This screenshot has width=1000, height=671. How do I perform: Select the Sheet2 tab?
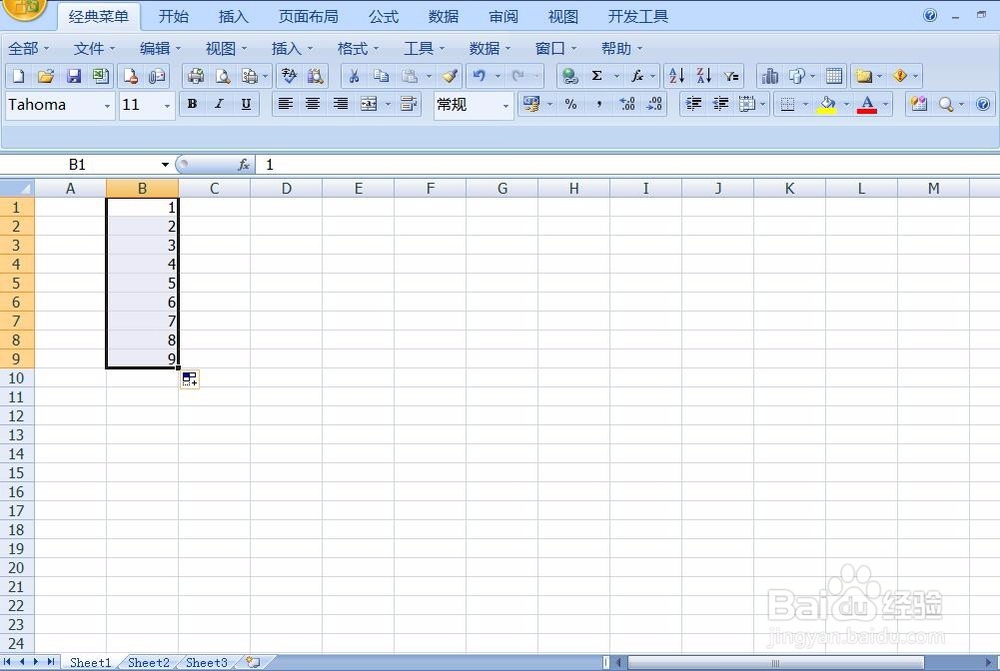[148, 662]
